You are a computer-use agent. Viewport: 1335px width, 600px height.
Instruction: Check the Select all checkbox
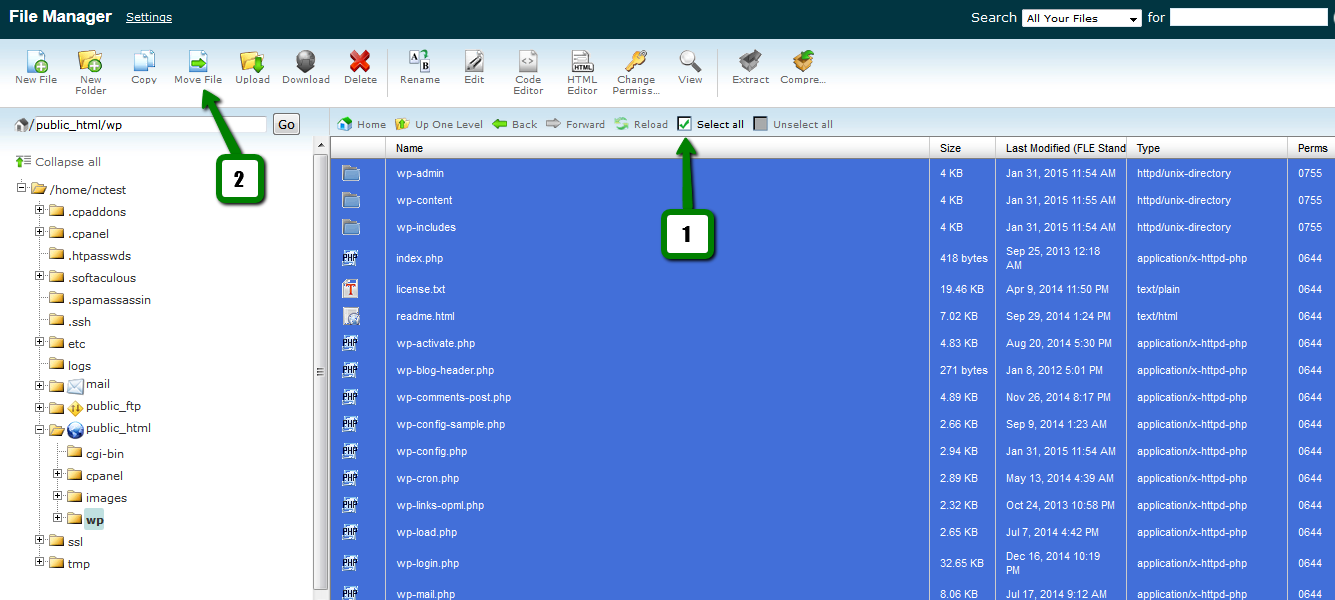[x=685, y=124]
